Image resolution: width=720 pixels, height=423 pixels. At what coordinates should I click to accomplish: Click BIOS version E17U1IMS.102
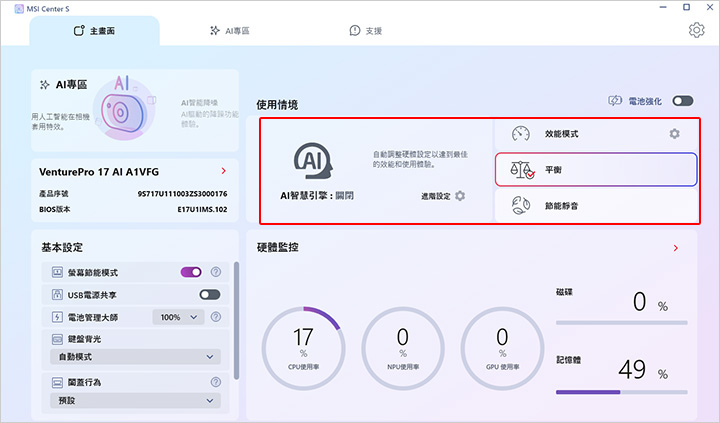pos(202,209)
